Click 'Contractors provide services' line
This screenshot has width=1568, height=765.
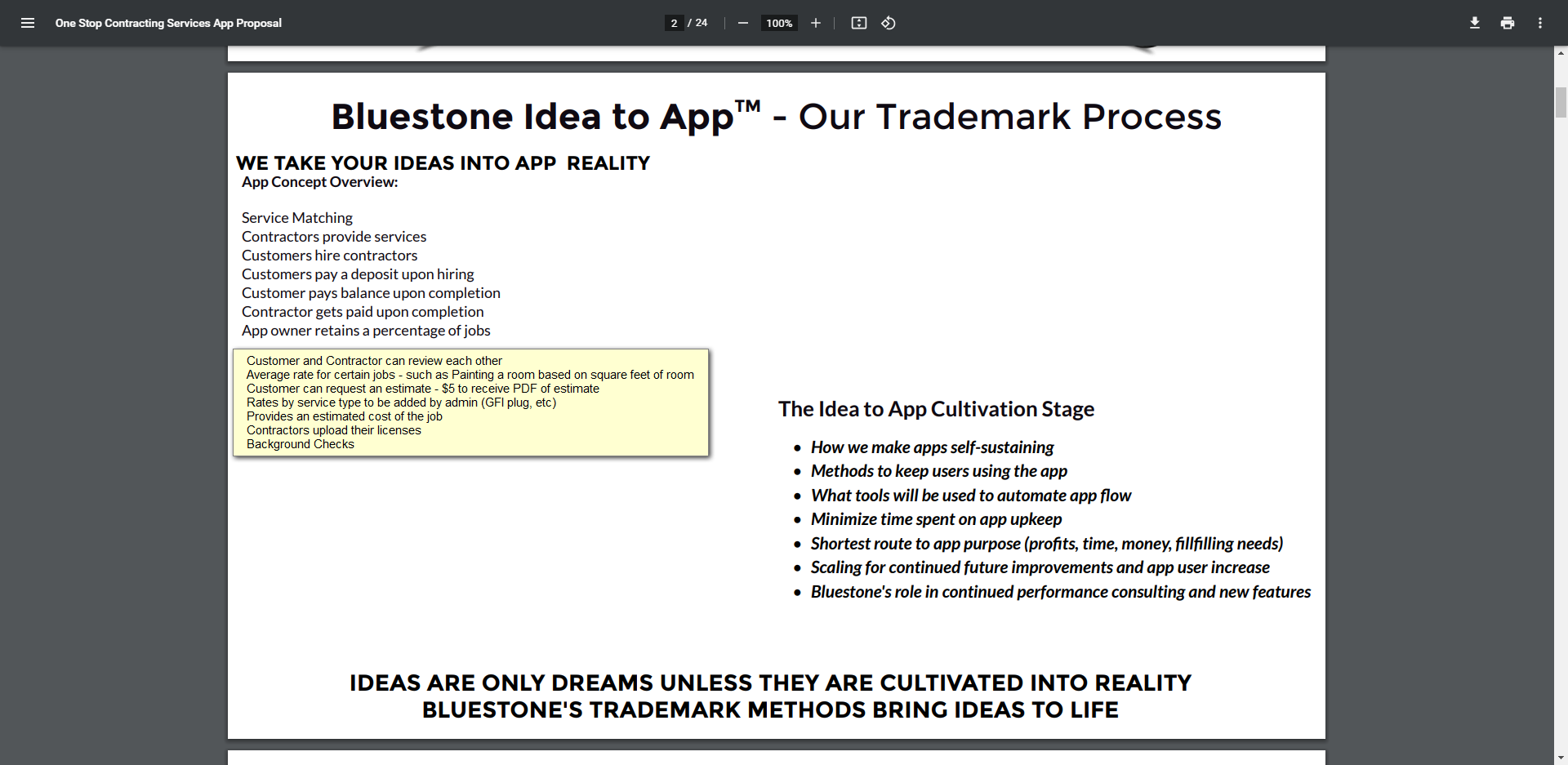(x=334, y=237)
